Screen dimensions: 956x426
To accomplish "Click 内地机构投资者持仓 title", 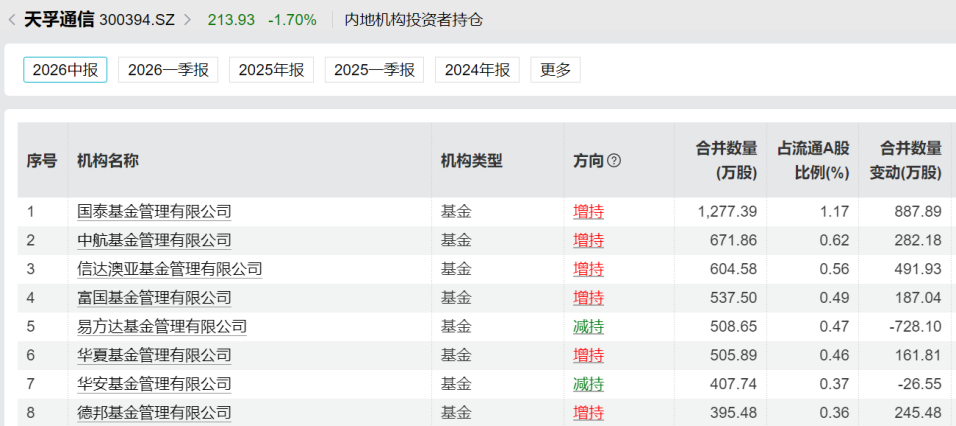I will coord(413,20).
